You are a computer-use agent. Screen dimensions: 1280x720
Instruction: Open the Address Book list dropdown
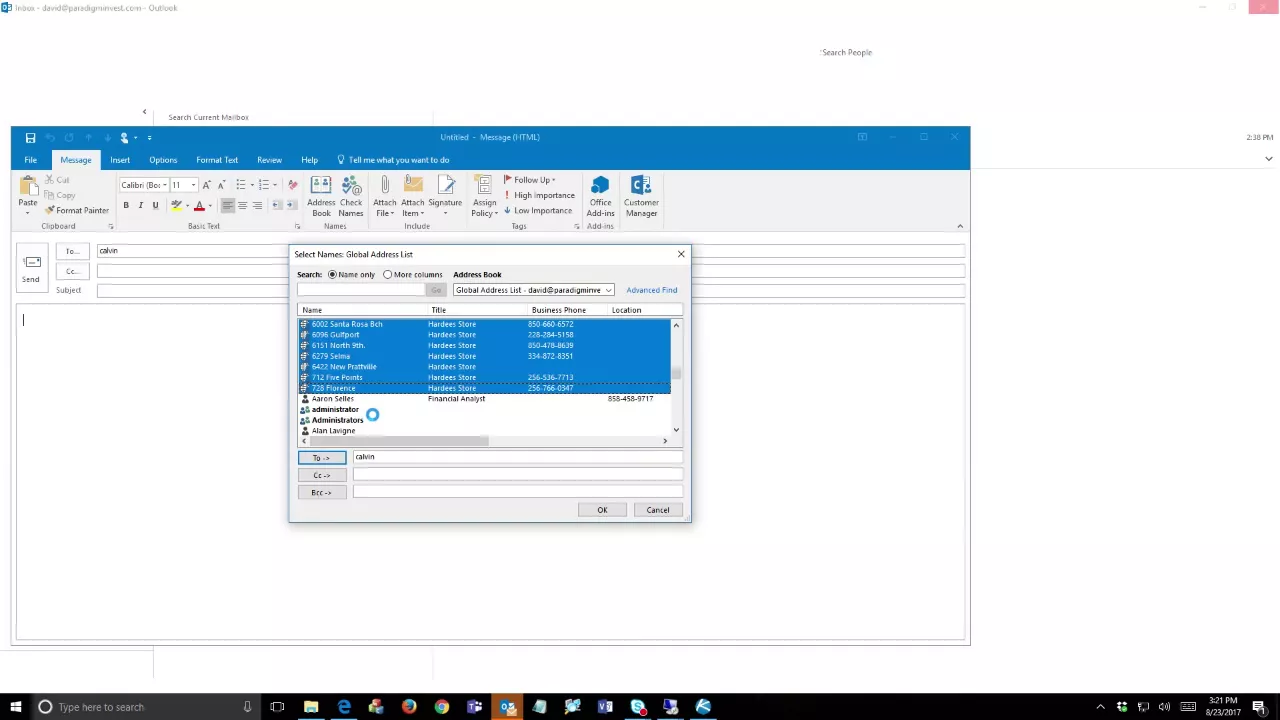tap(608, 290)
